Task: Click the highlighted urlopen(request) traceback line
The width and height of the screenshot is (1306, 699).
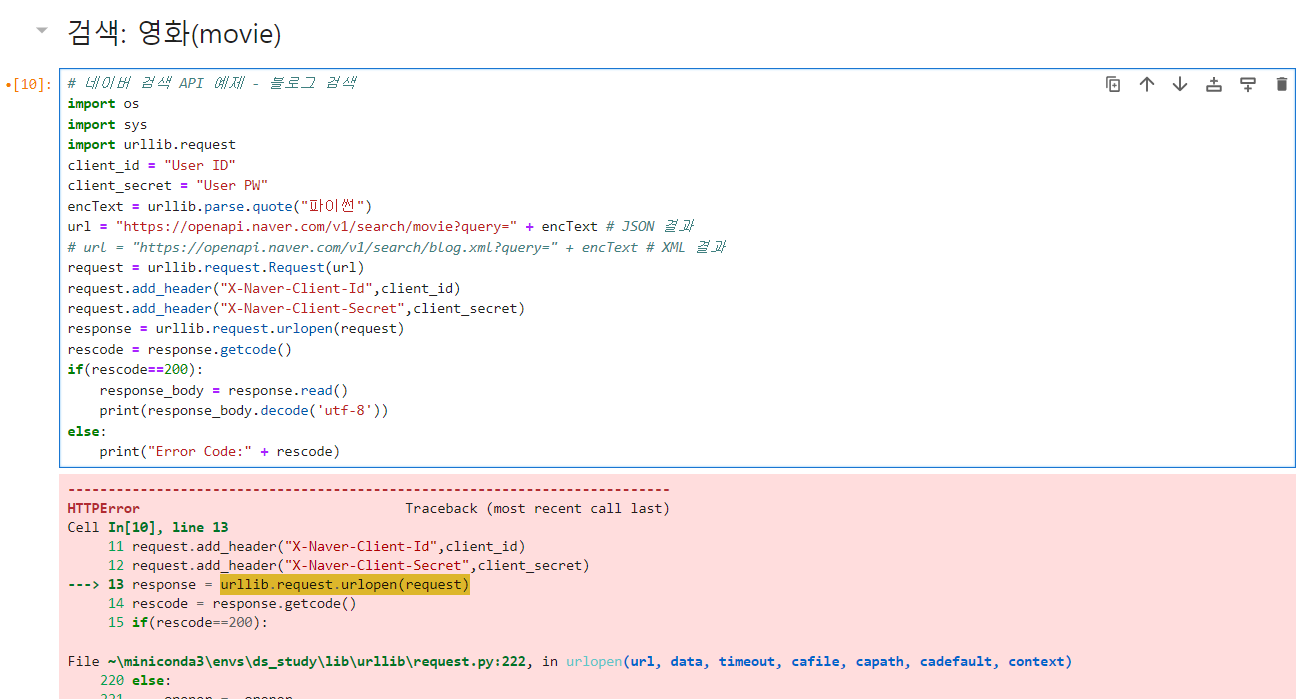Action: 345,584
